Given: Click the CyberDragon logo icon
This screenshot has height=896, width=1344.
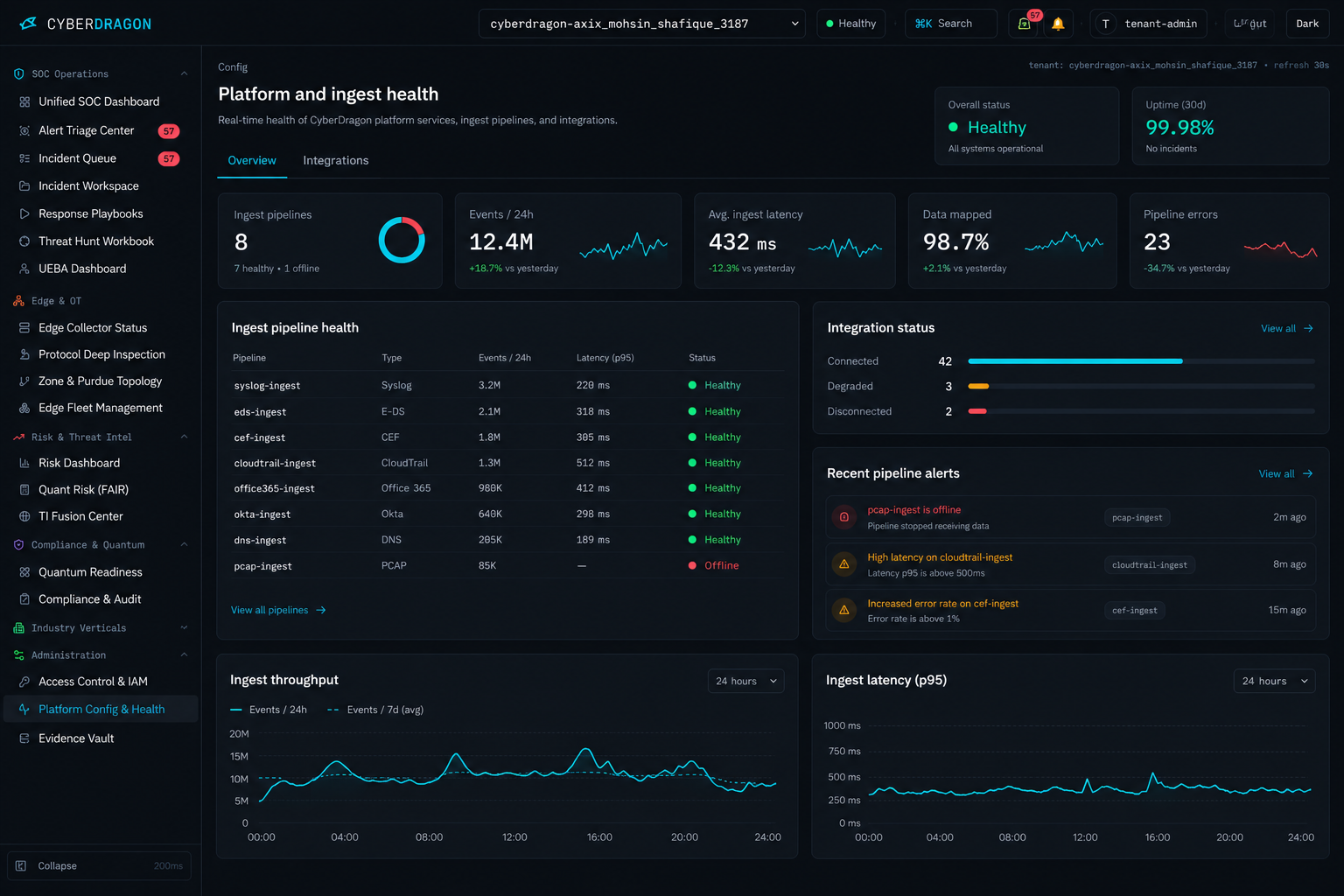Looking at the screenshot, I should click(28, 24).
